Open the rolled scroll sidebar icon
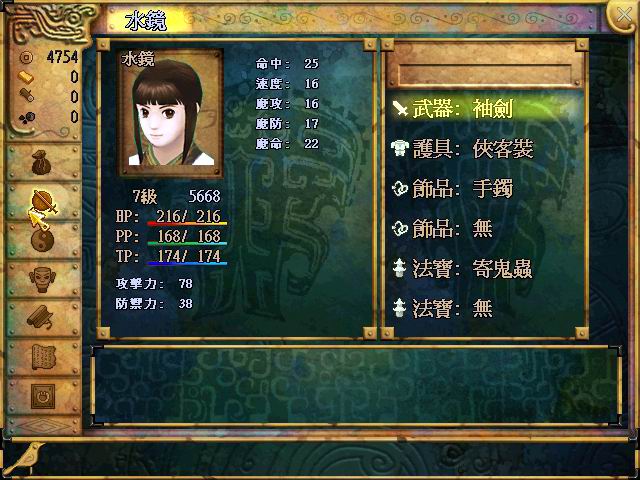 (41, 318)
